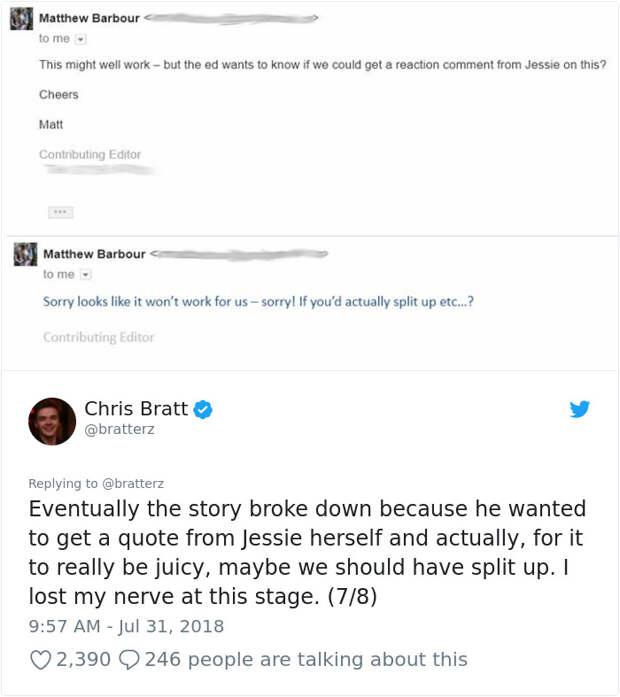The image size is (620, 697).
Task: Show trimmed content with the ellipsis button
Action: [x=60, y=212]
